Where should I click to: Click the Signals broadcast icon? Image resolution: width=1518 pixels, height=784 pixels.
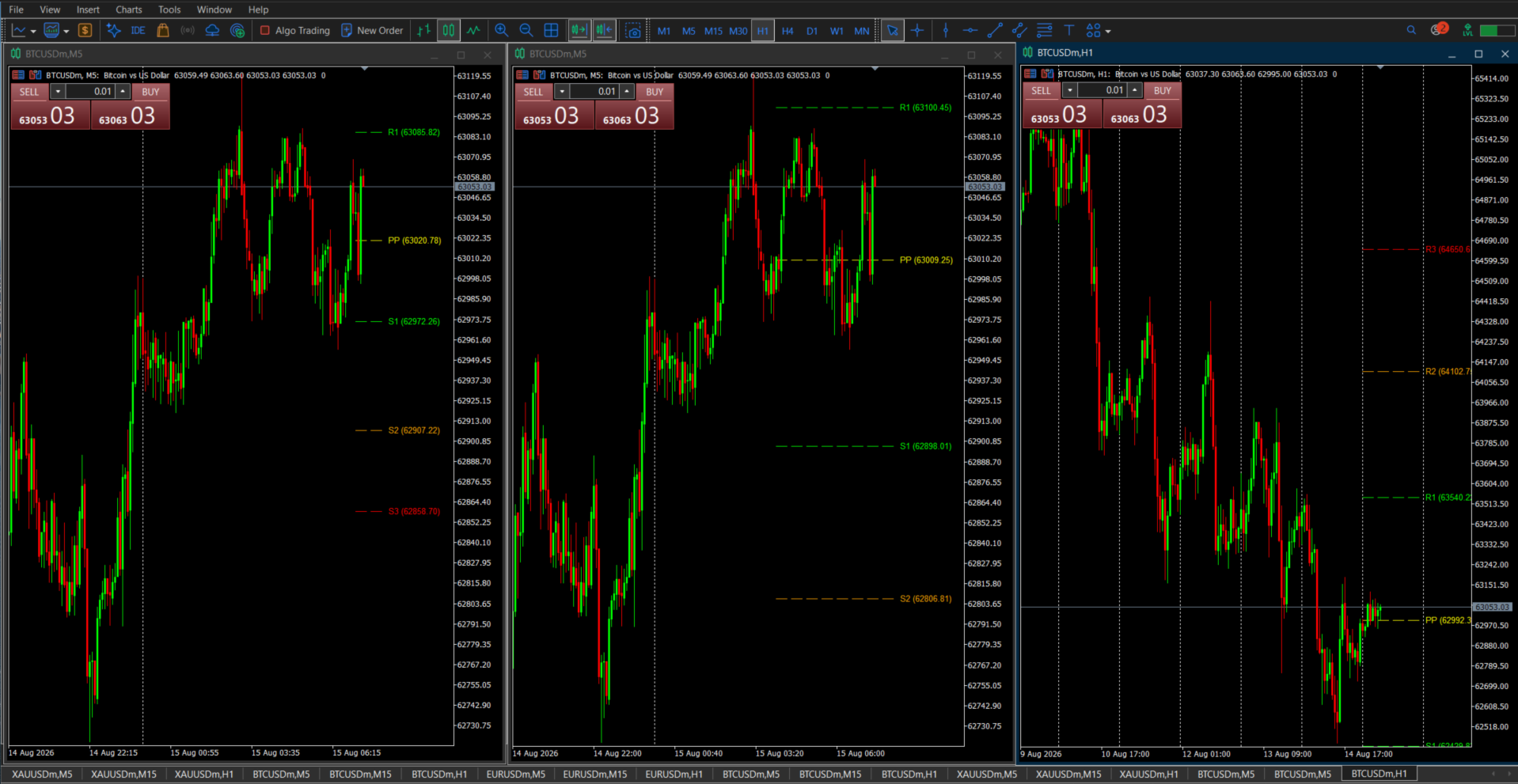(188, 30)
